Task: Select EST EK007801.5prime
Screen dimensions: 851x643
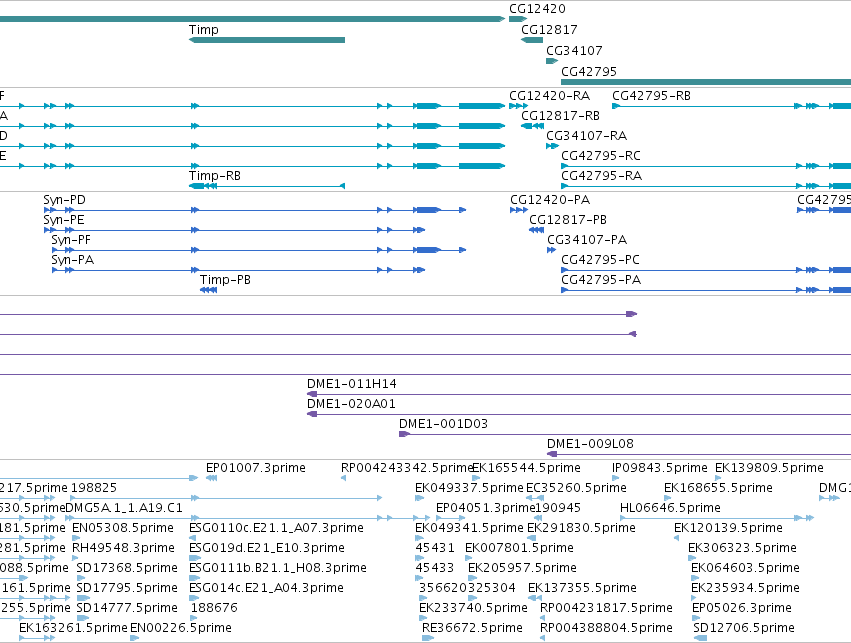Action: (469, 558)
